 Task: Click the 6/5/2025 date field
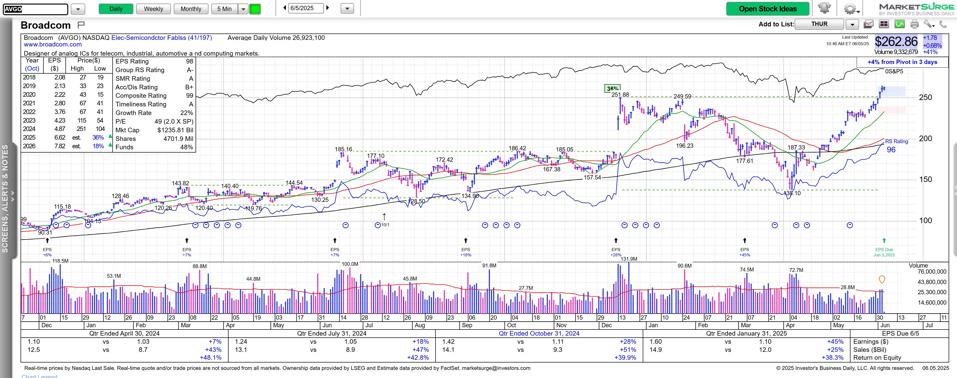point(307,9)
